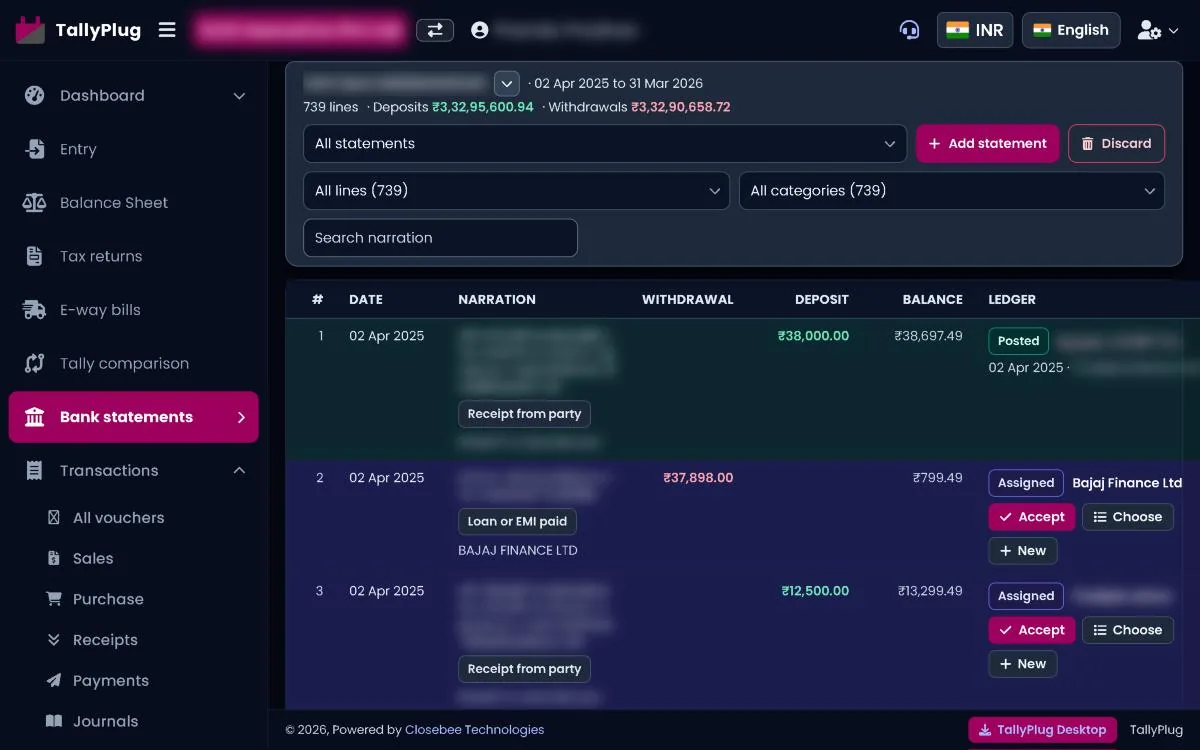The image size is (1200, 750).
Task: Select the INR currency button
Action: [x=975, y=30]
